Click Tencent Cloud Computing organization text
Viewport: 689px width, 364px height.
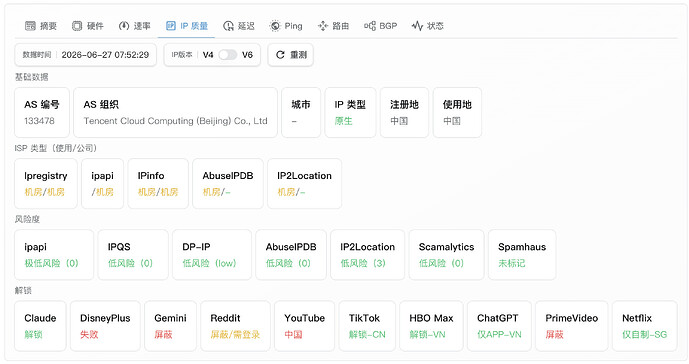tap(176, 121)
